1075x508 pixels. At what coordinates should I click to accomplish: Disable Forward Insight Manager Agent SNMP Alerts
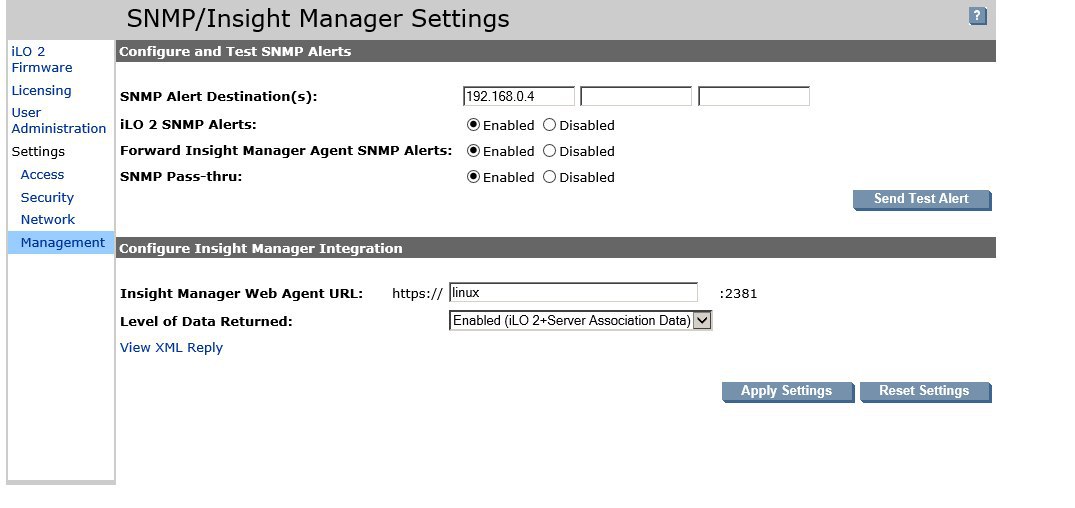[x=549, y=151]
